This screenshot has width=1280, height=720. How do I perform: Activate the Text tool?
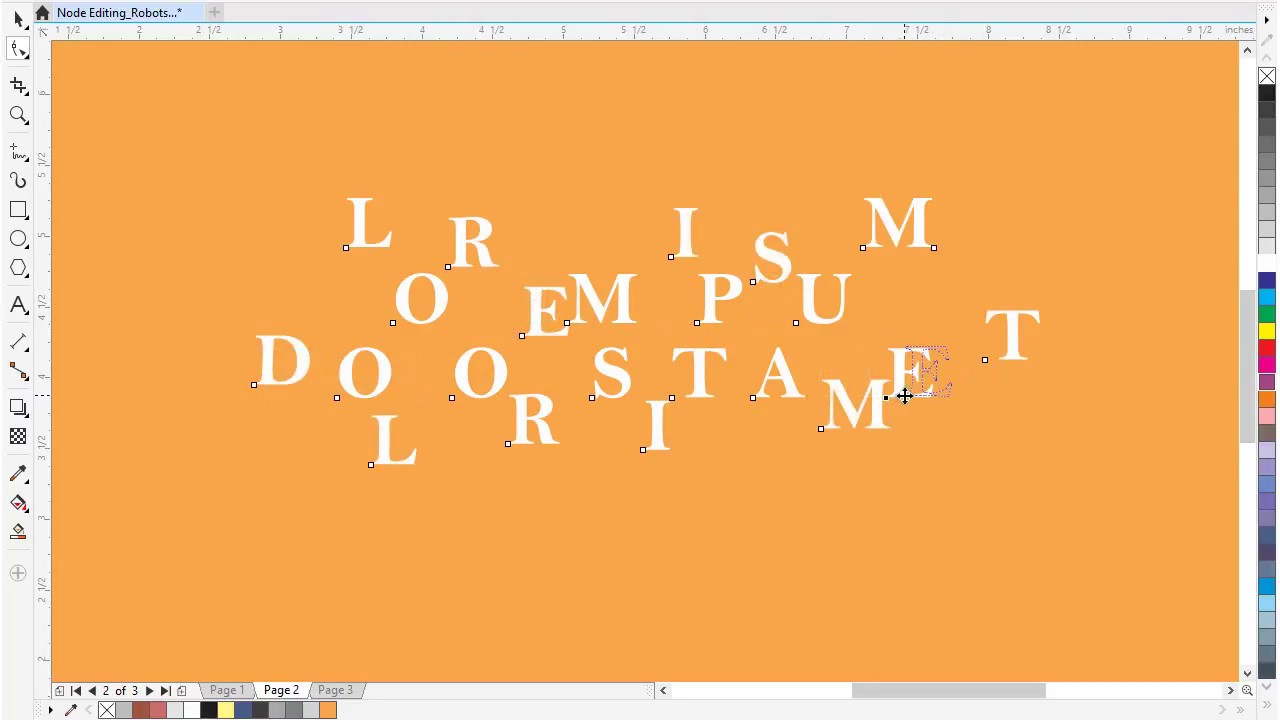18,305
